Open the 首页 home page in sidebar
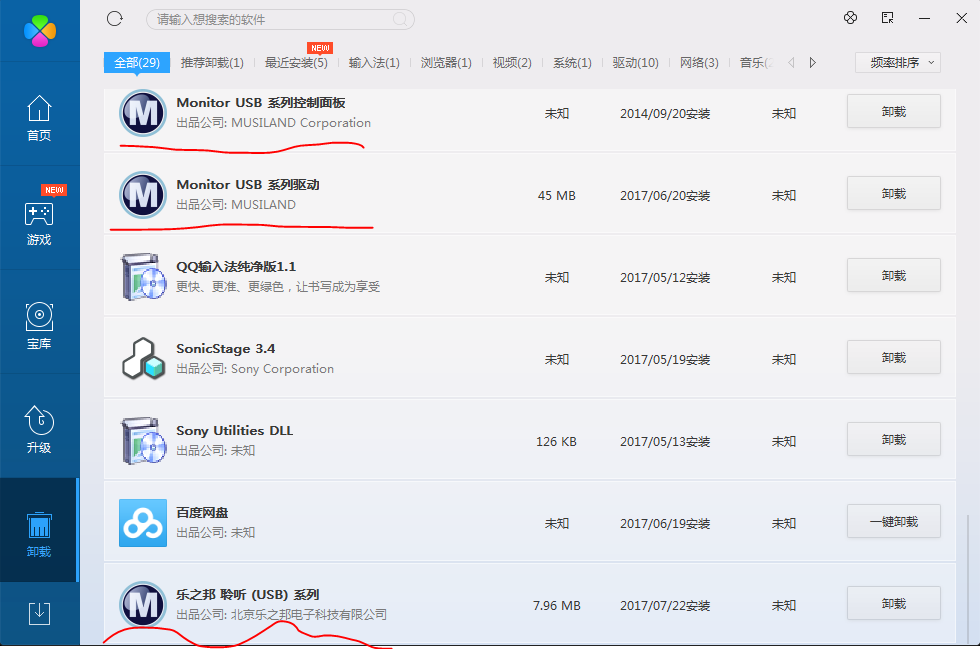 click(x=39, y=118)
